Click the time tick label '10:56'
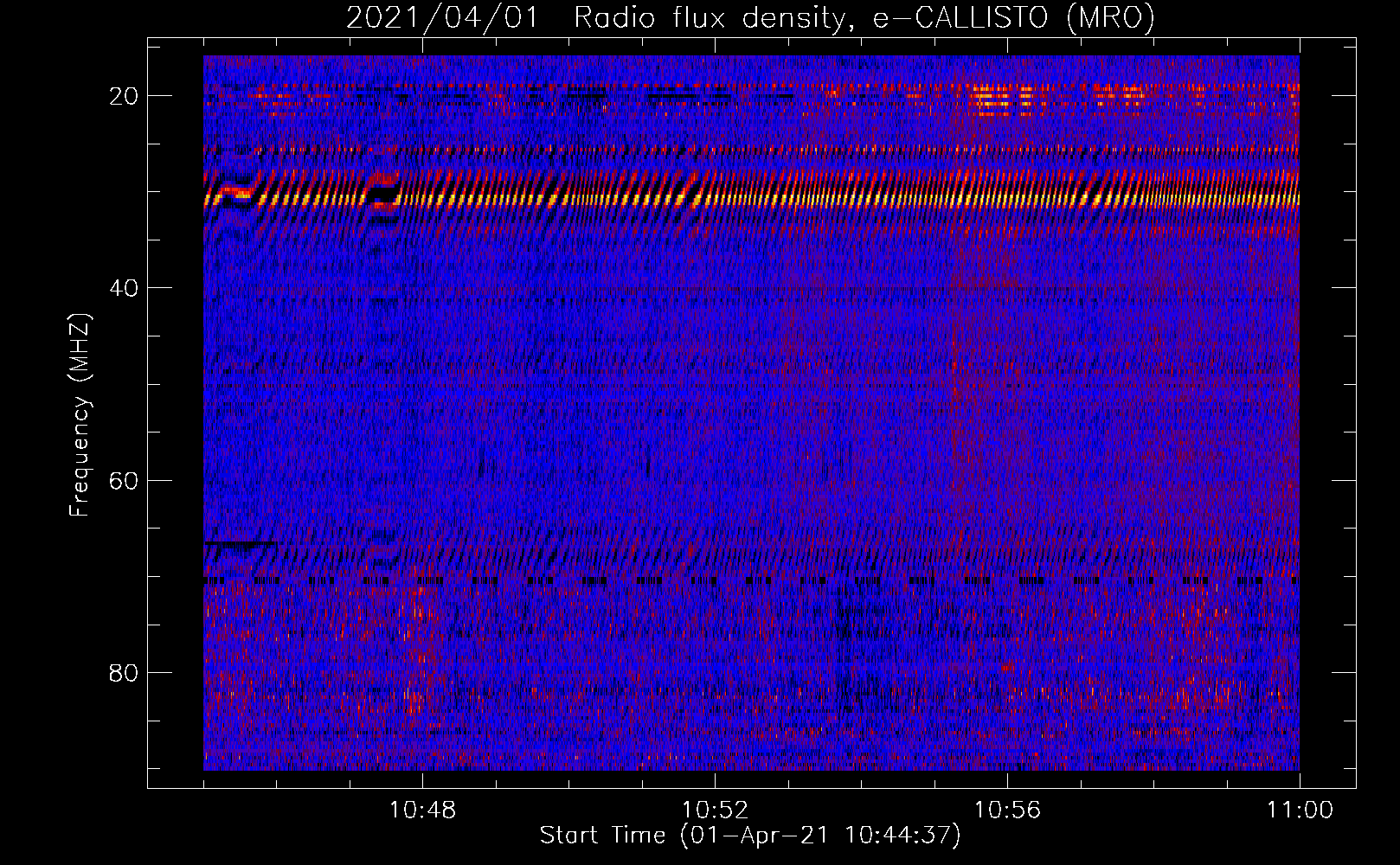1400x865 pixels. [1007, 811]
